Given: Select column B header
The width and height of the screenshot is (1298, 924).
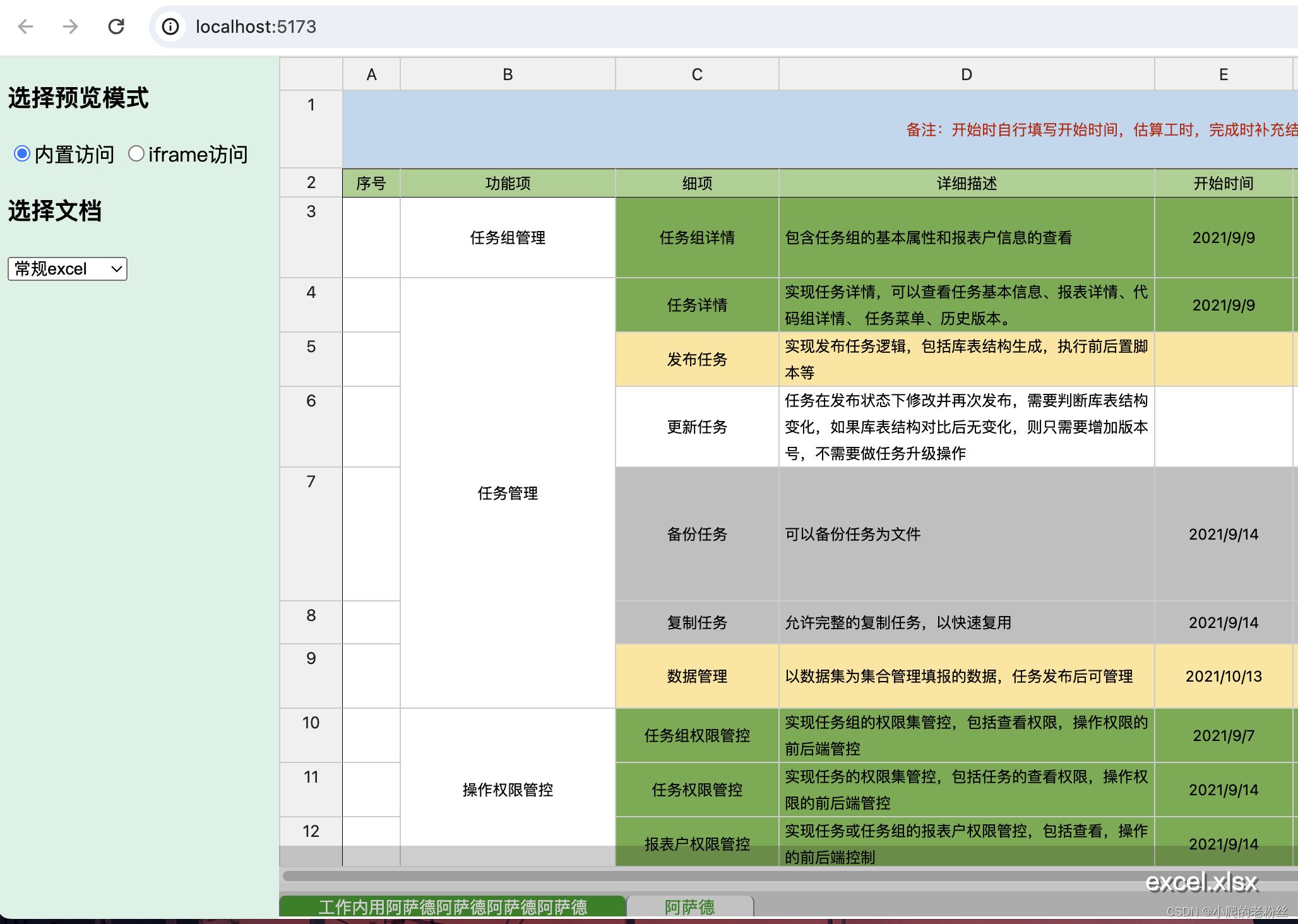Looking at the screenshot, I should pos(508,74).
